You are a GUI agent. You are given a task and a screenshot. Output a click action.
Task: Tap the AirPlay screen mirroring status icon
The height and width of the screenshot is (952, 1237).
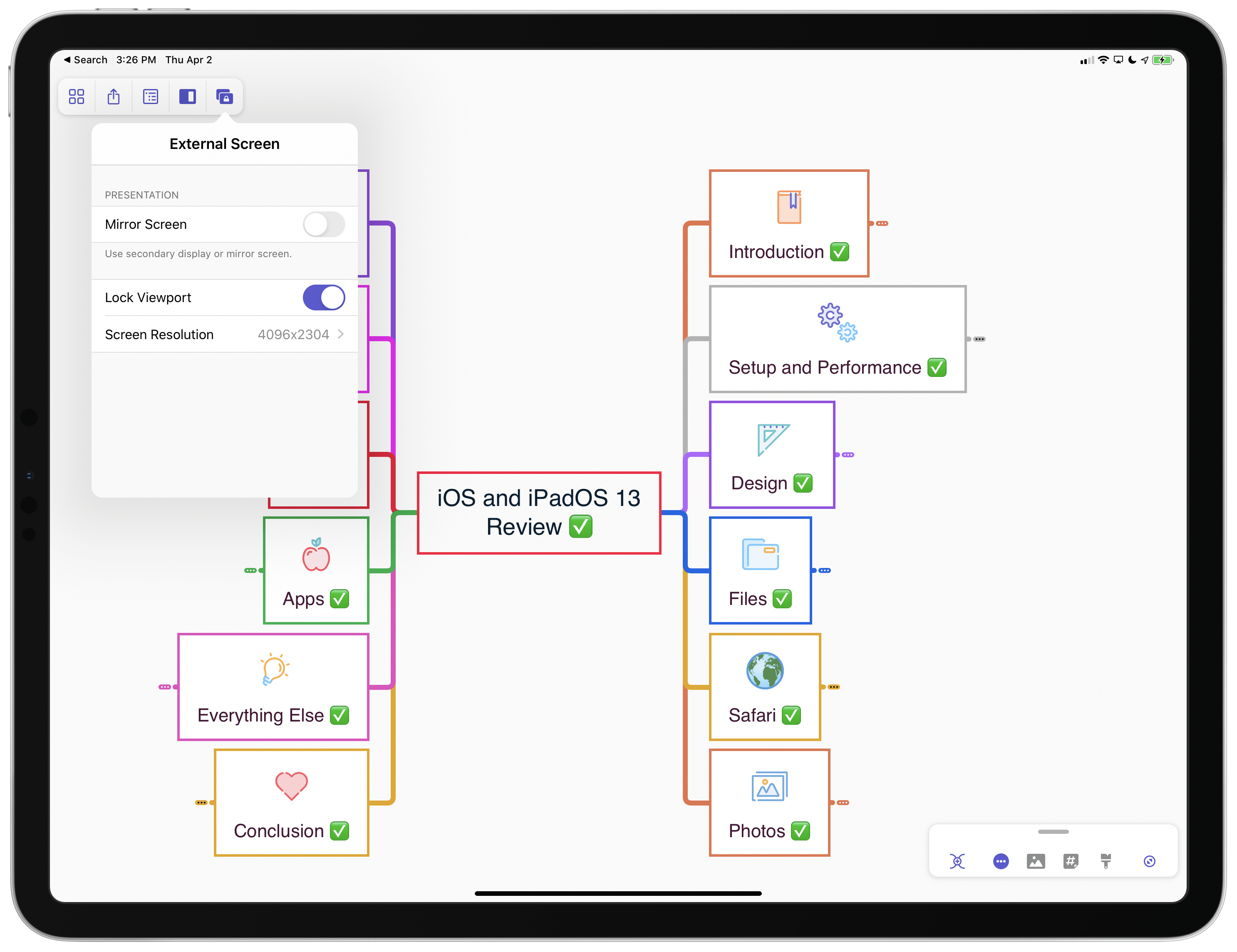[x=1118, y=60]
